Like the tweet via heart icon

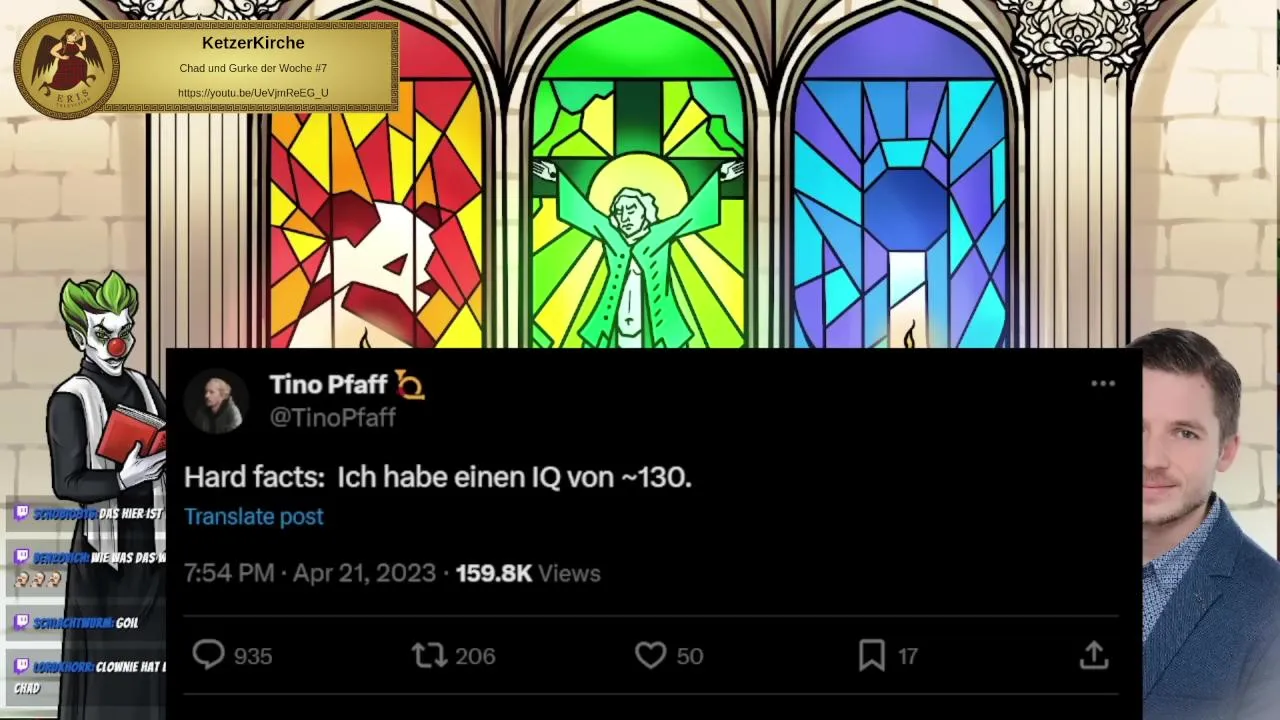point(650,655)
